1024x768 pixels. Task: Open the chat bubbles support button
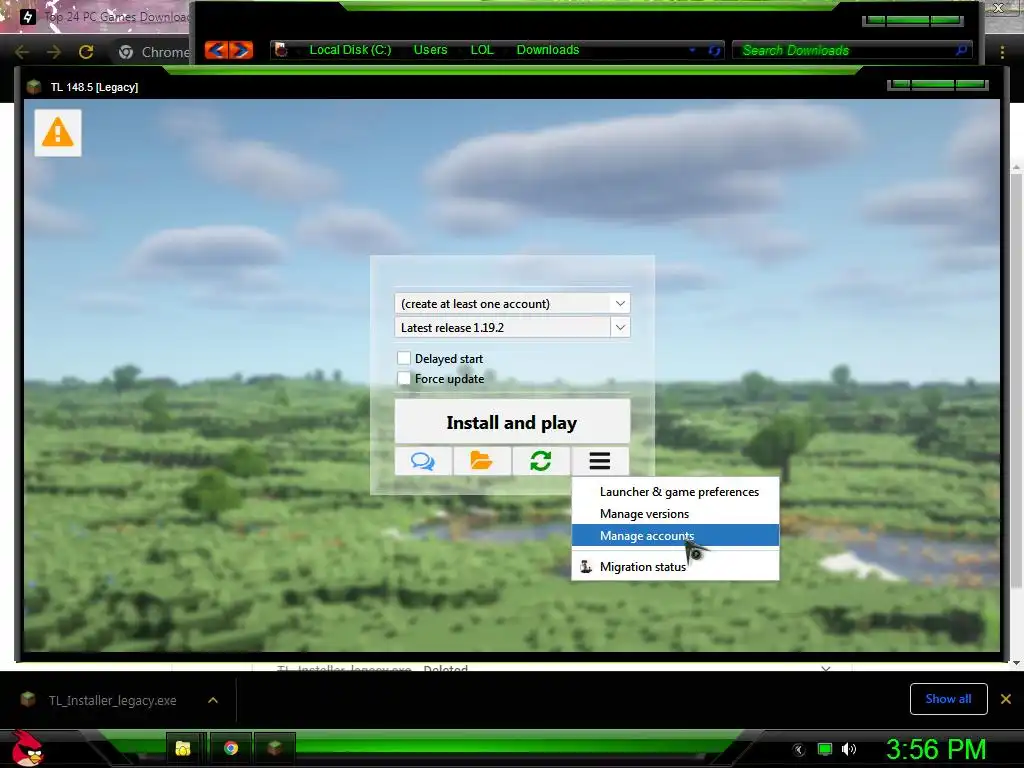click(423, 461)
